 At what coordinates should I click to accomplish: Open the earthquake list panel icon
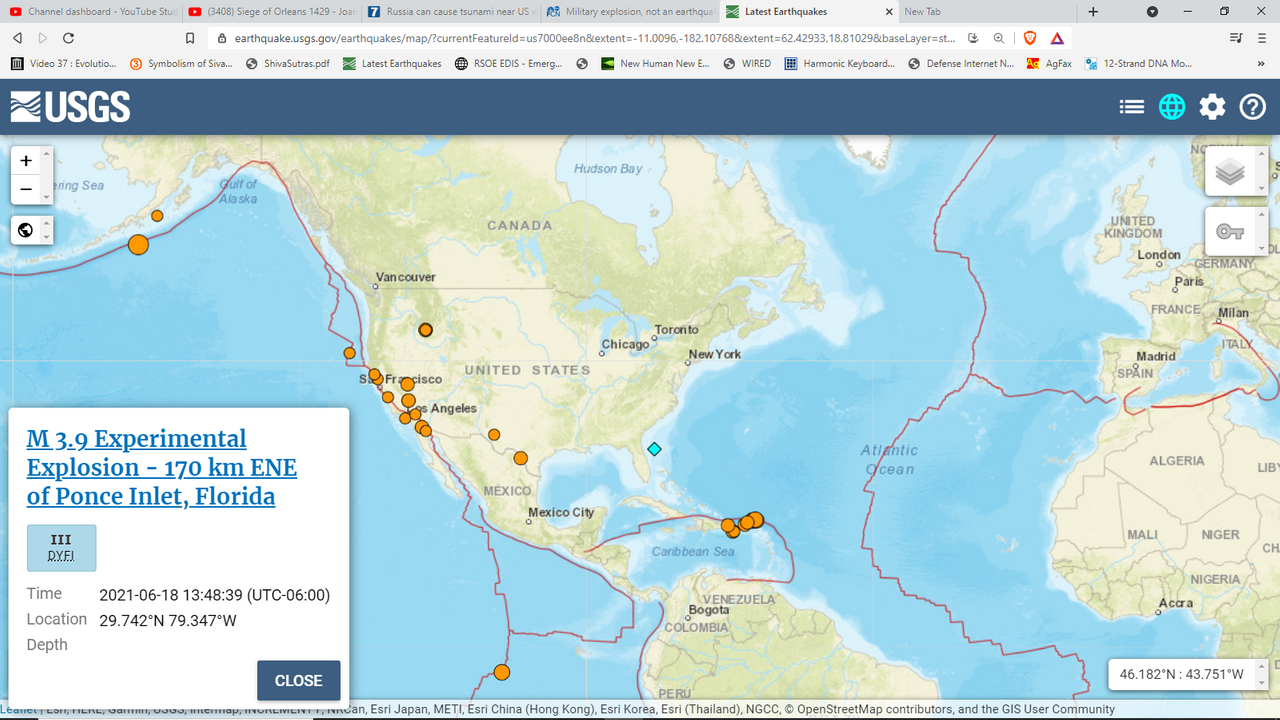(x=1131, y=107)
